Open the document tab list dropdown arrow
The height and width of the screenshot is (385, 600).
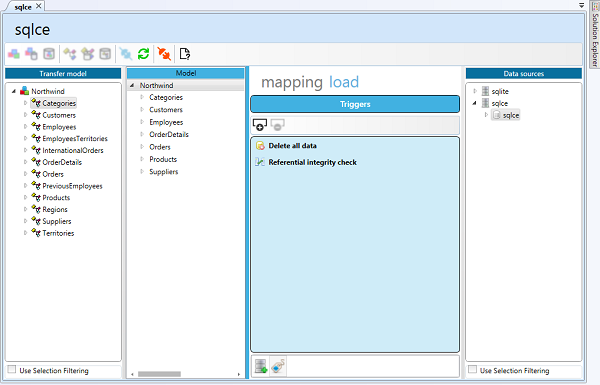[x=581, y=5]
